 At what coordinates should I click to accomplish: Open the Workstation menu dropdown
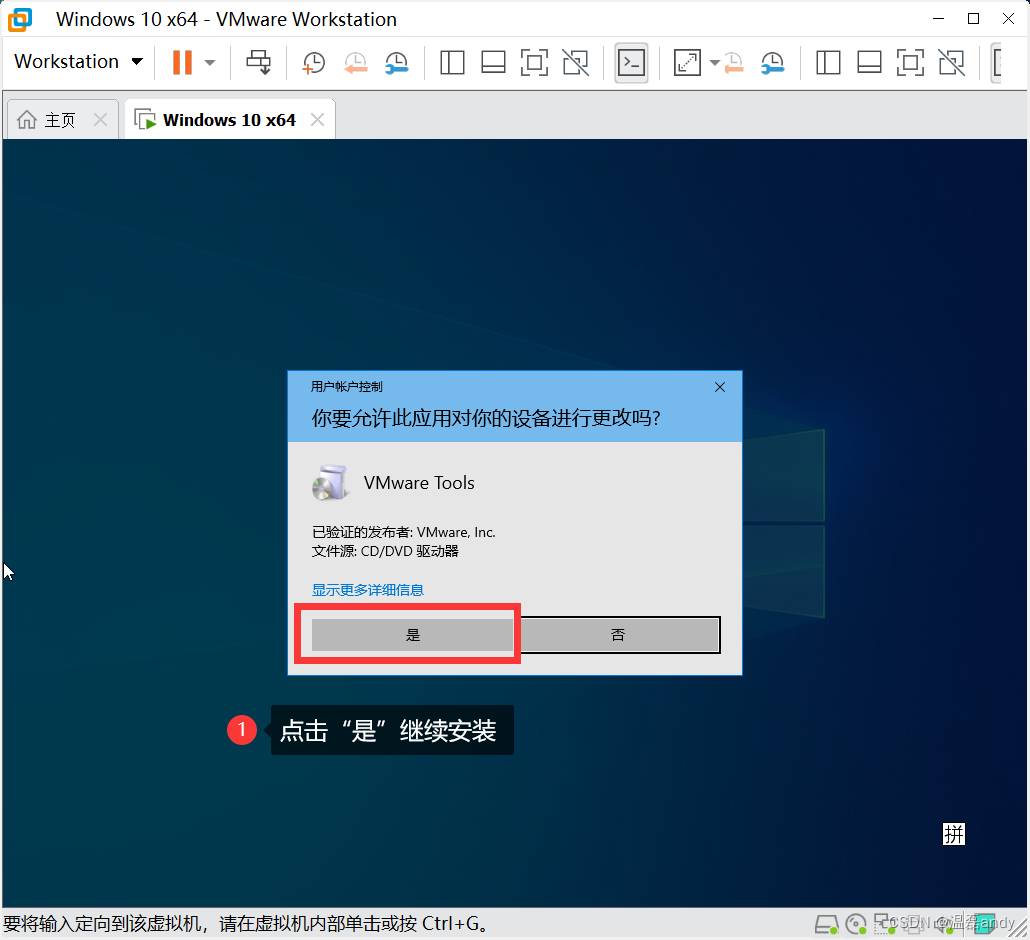click(x=79, y=62)
